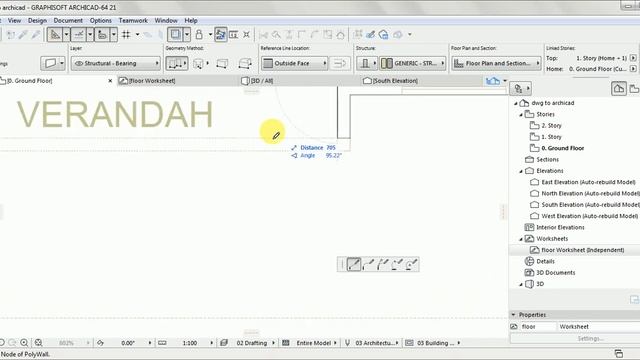This screenshot has width=640, height=360.
Task: Select 1. Story in navigator
Action: point(551,137)
